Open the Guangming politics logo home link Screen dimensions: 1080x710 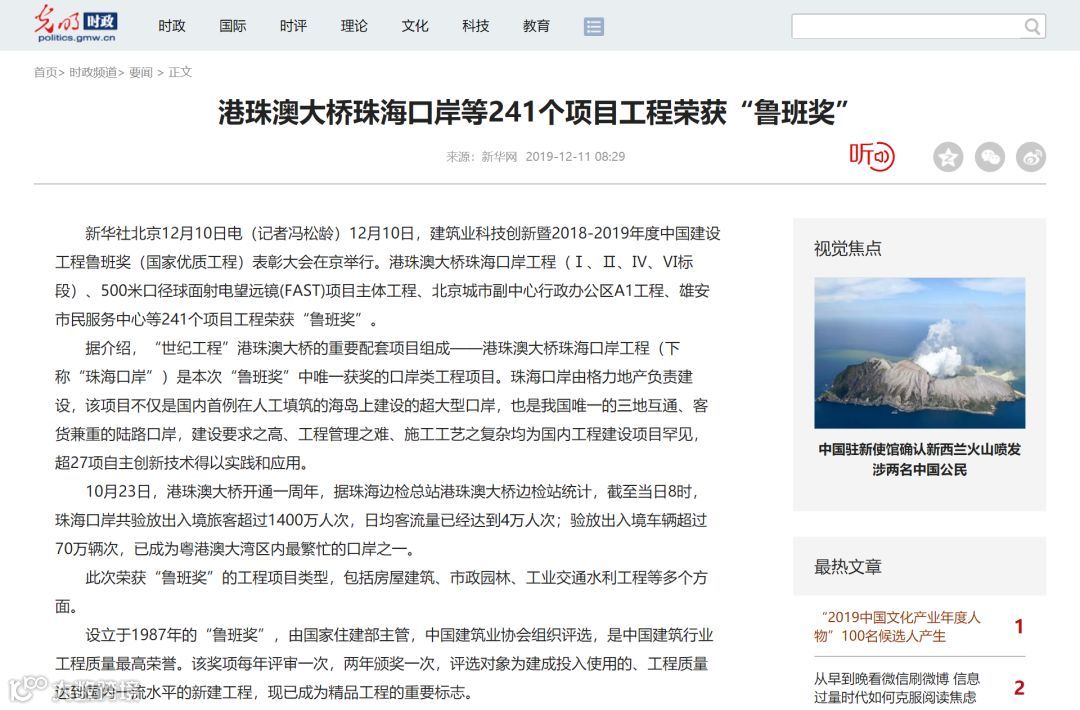pos(76,25)
